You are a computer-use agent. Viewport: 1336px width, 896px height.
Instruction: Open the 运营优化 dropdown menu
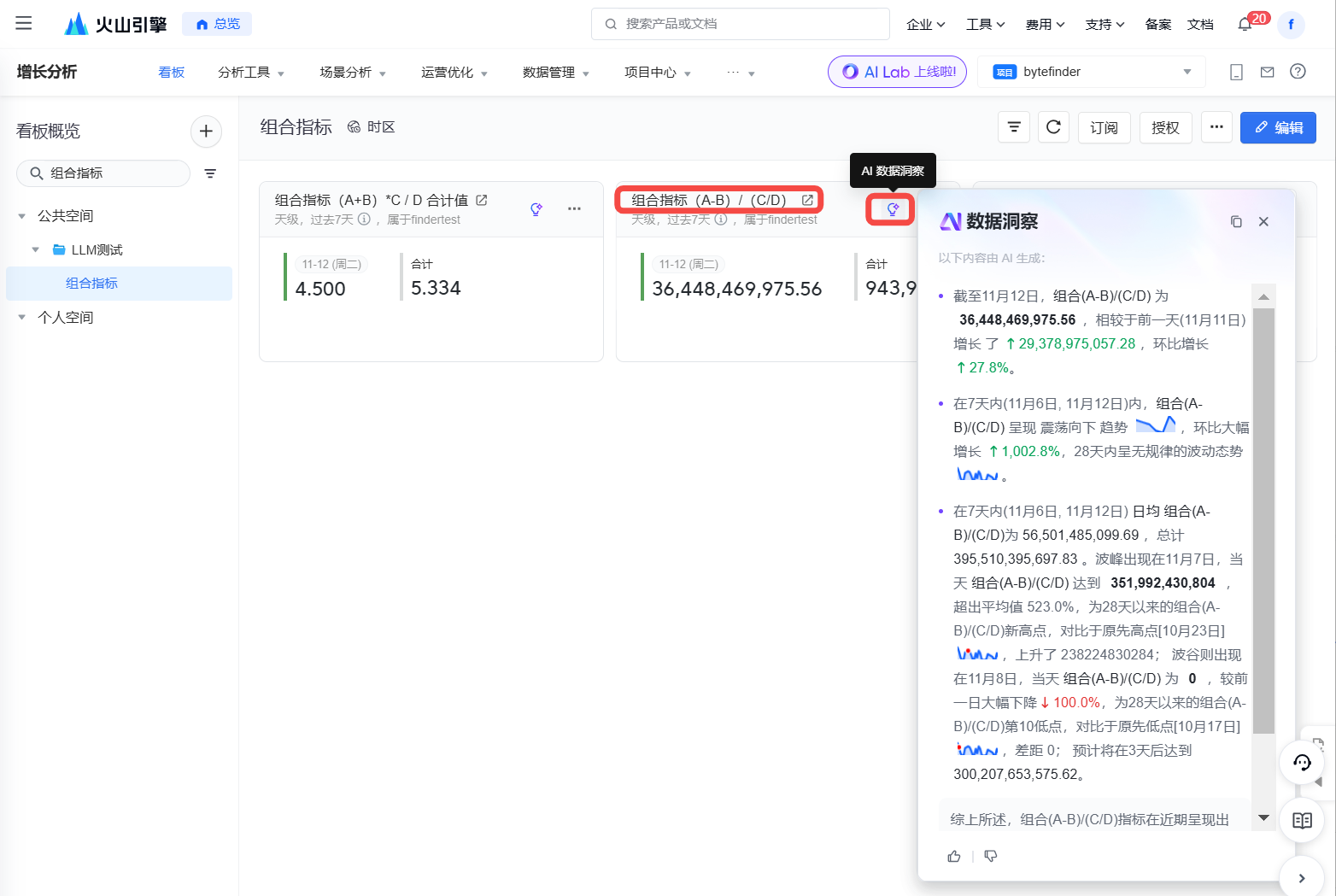(454, 73)
